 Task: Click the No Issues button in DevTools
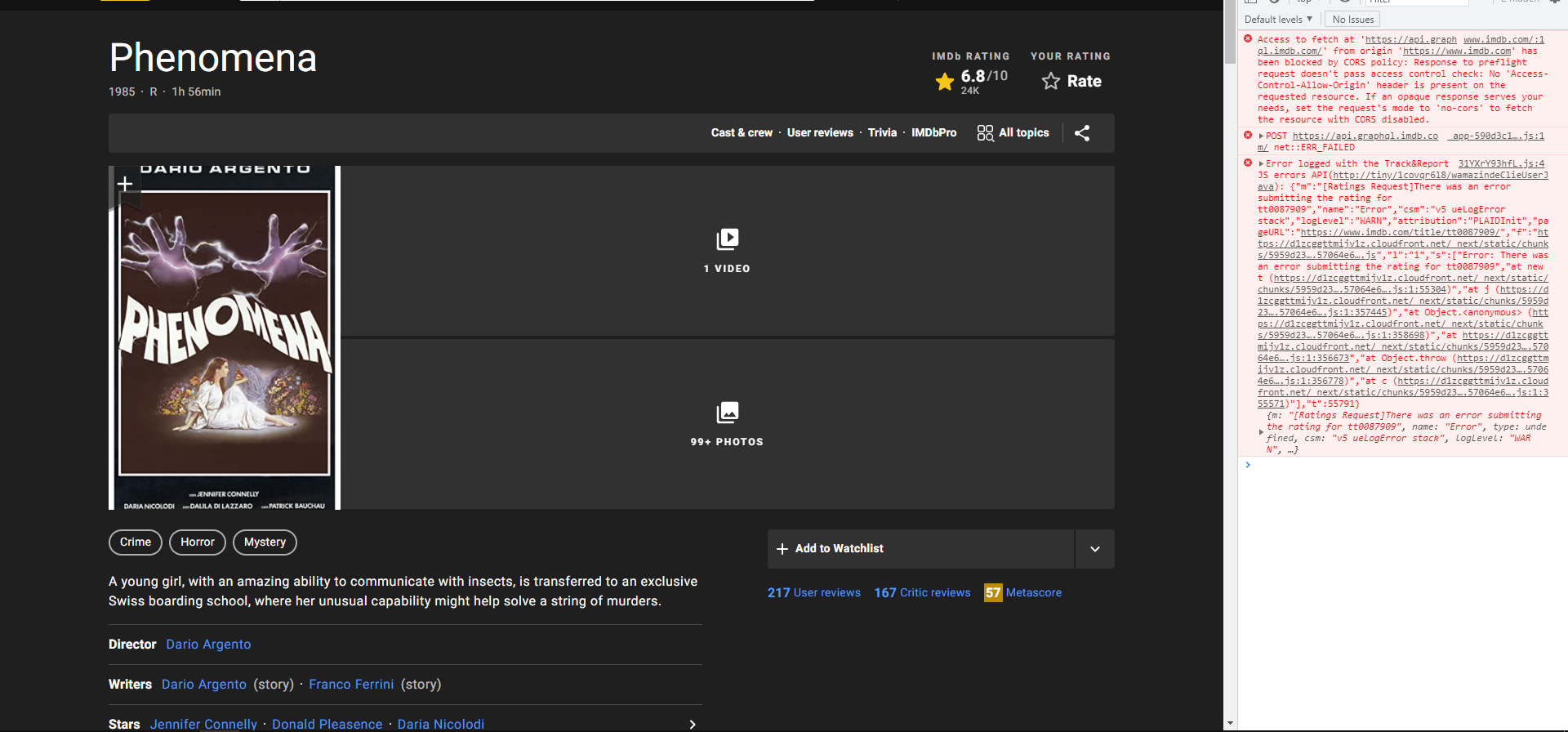pos(1352,20)
